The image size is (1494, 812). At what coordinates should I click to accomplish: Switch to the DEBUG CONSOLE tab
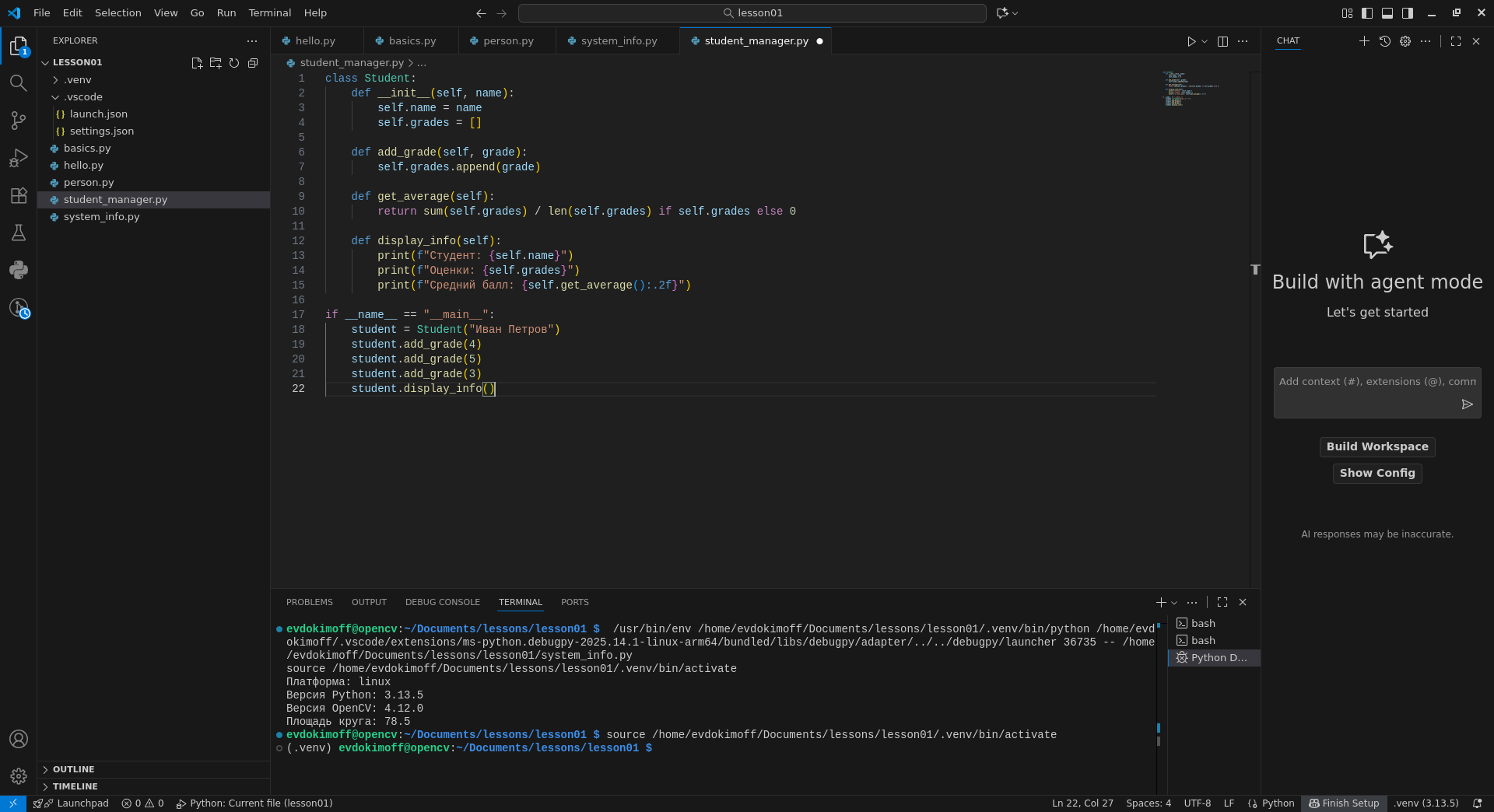click(442, 603)
